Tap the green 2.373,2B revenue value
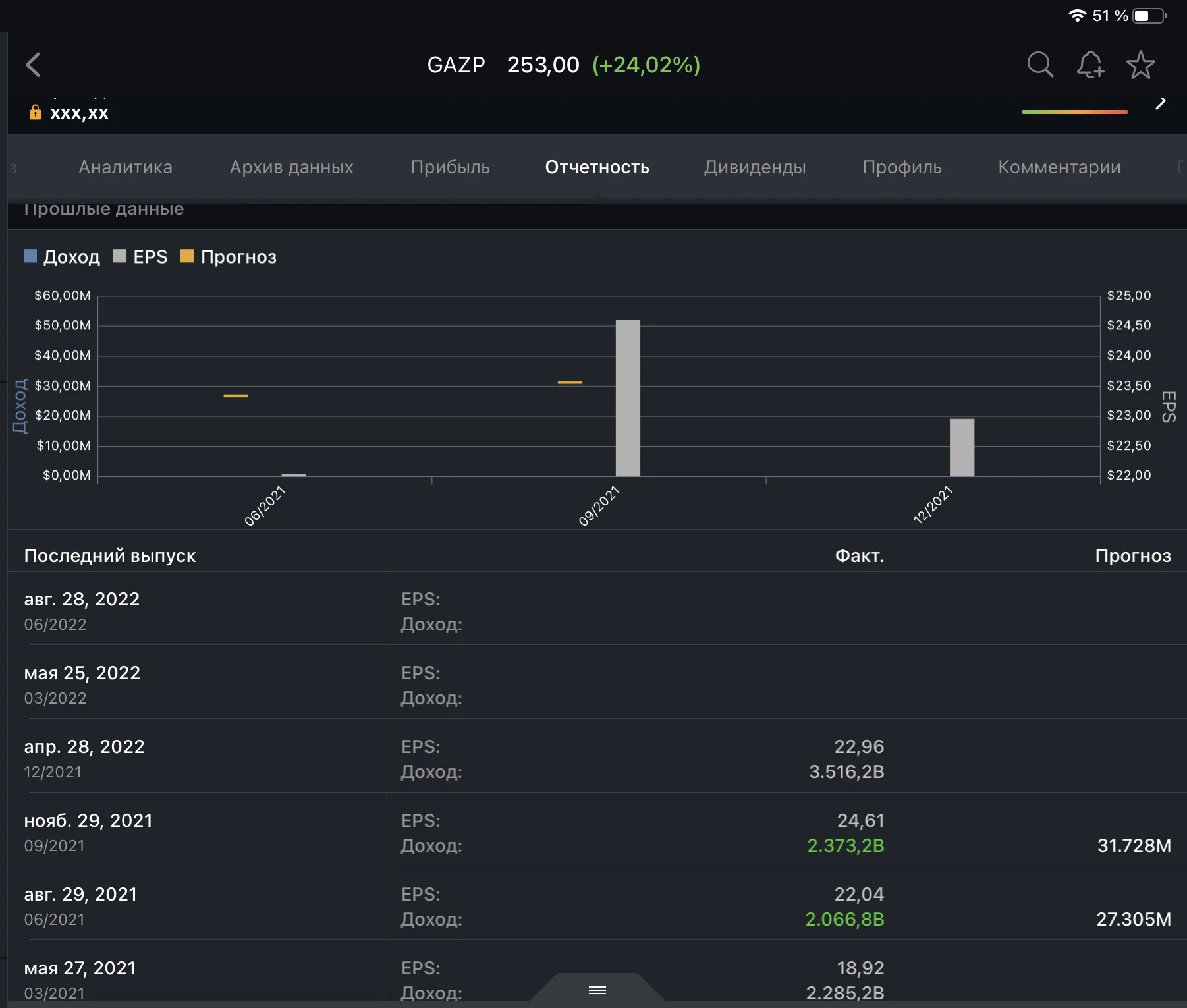The height and width of the screenshot is (1008, 1187). click(x=846, y=845)
